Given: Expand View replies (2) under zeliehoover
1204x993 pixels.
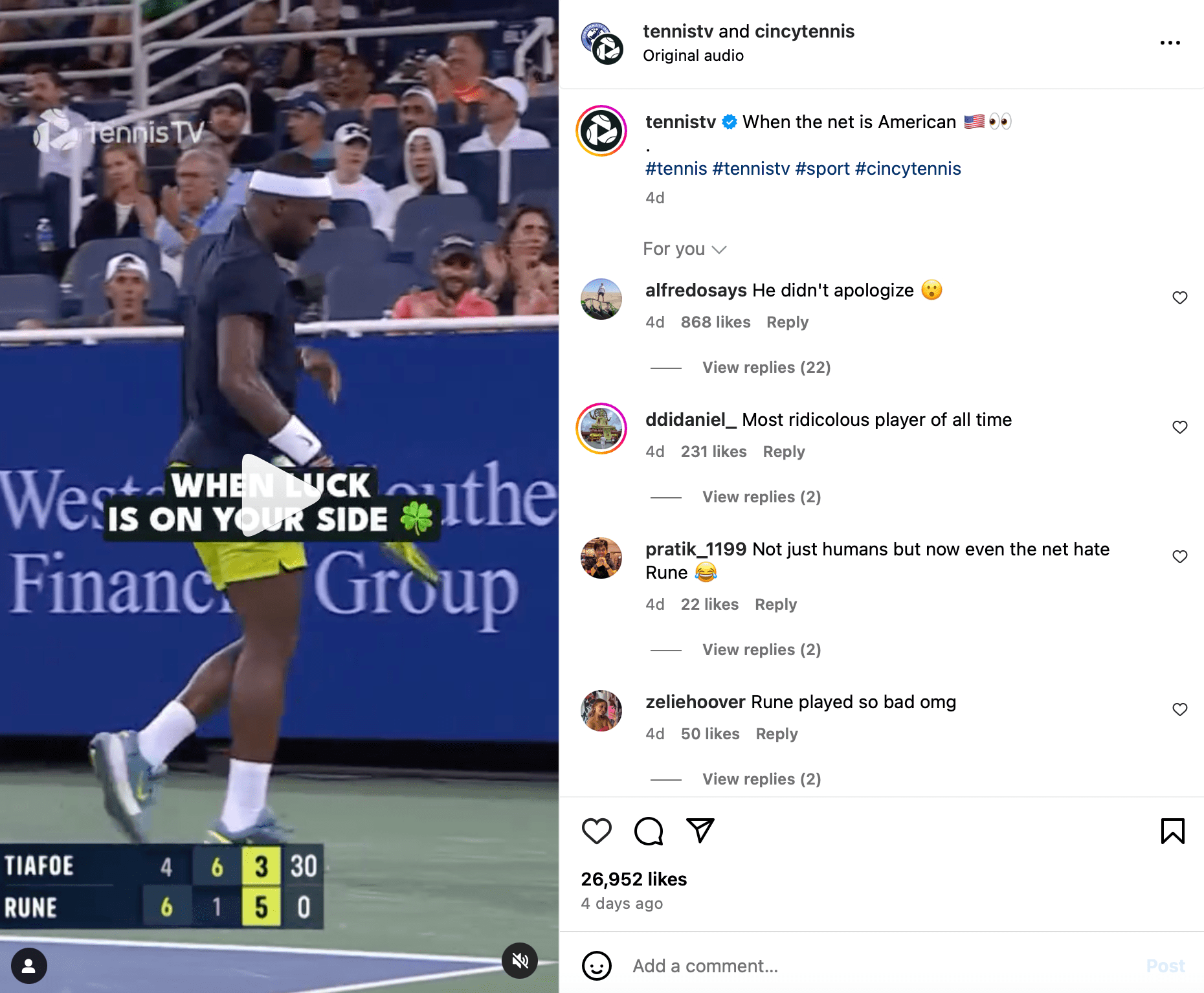Looking at the screenshot, I should [x=761, y=779].
